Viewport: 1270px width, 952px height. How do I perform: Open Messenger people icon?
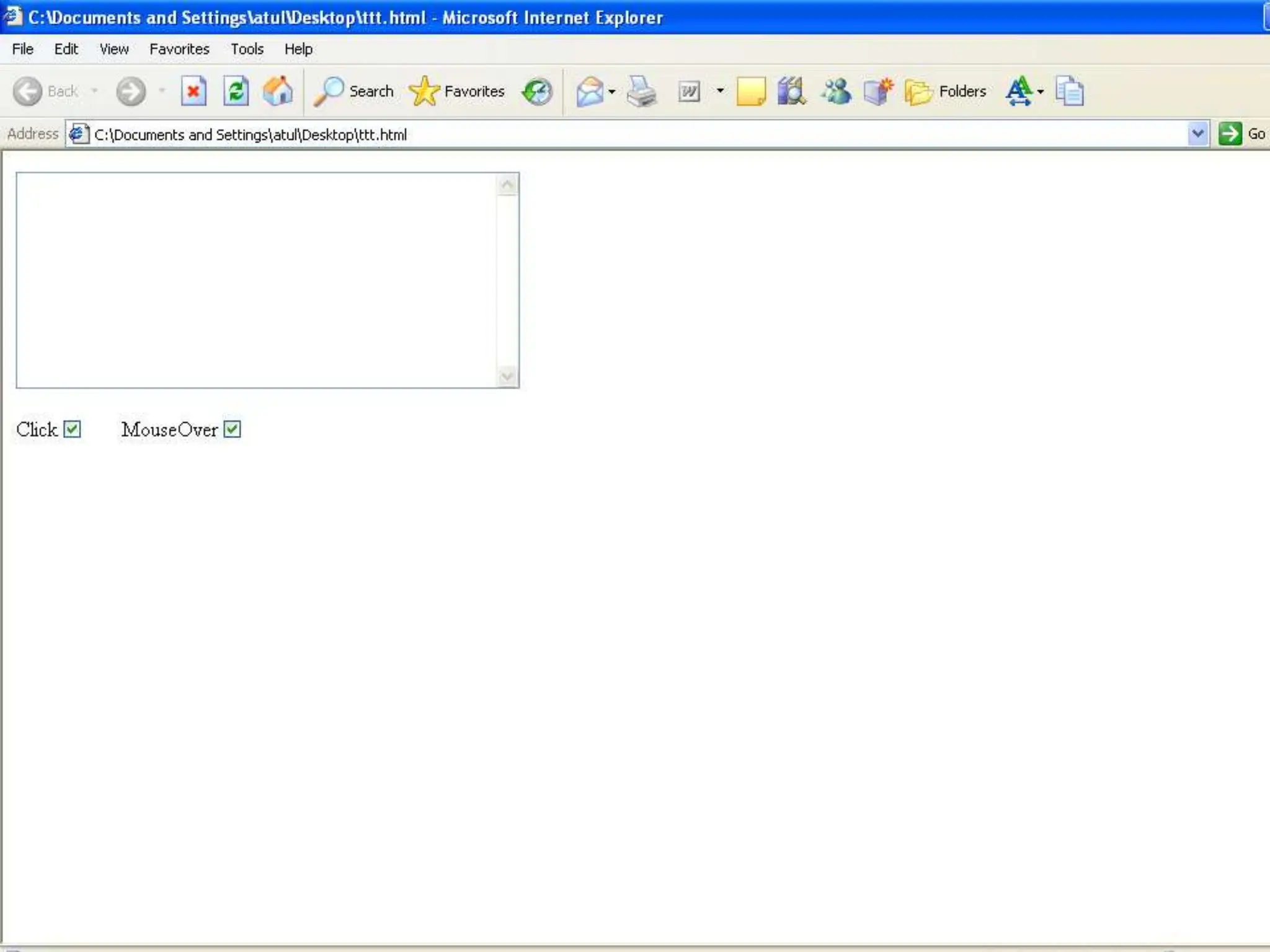(835, 92)
